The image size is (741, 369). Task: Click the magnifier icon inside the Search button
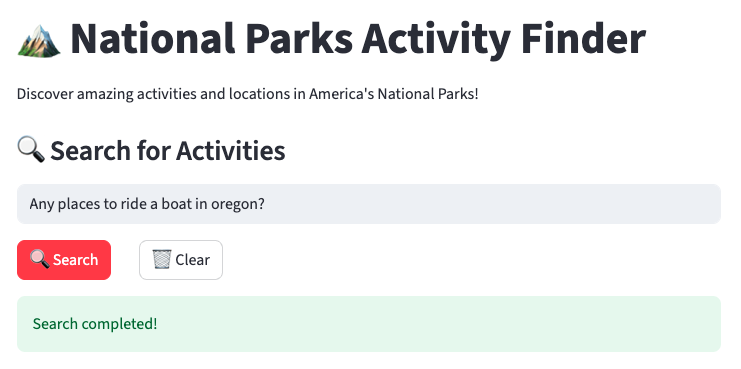pyautogui.click(x=40, y=259)
